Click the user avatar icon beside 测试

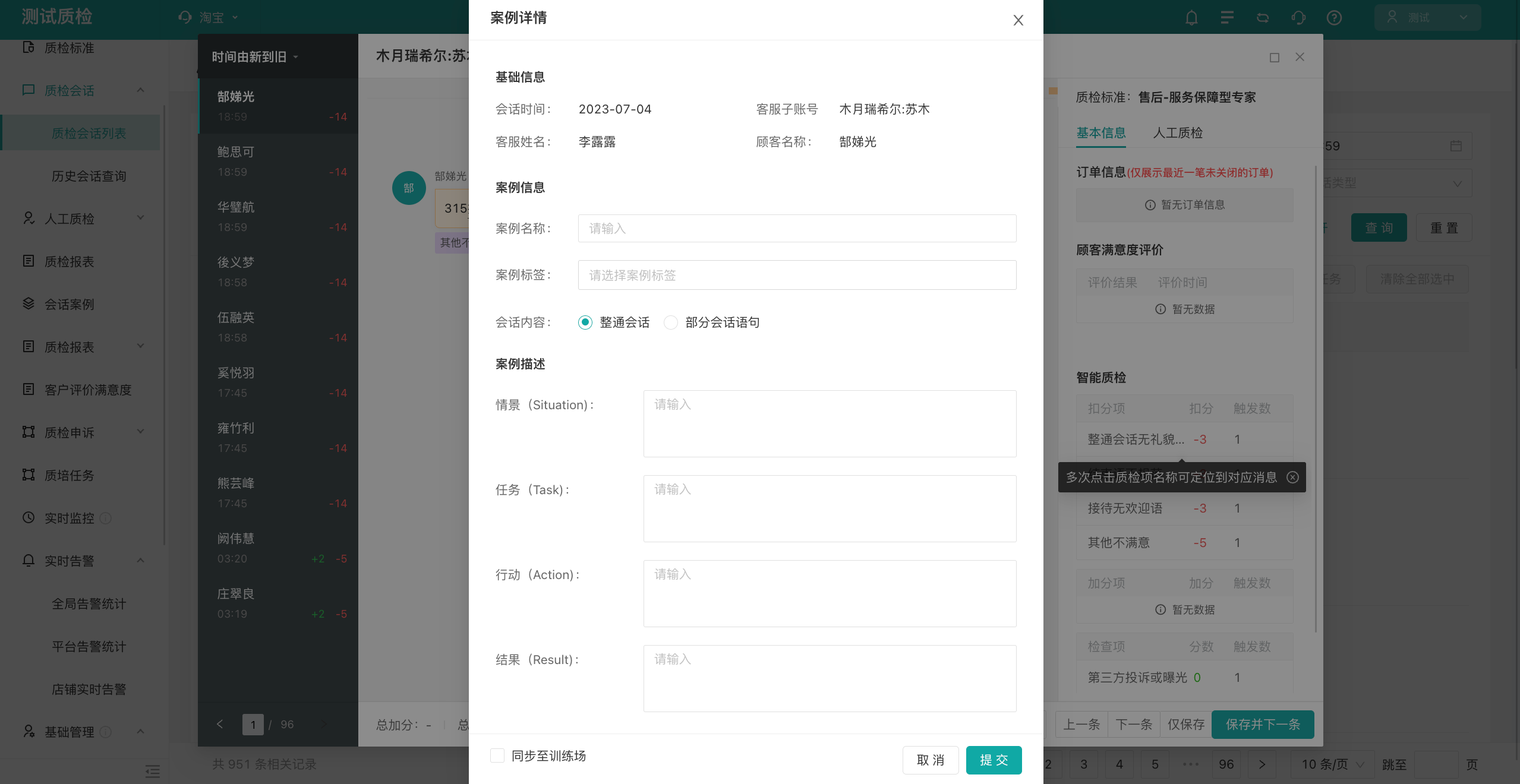point(1392,17)
